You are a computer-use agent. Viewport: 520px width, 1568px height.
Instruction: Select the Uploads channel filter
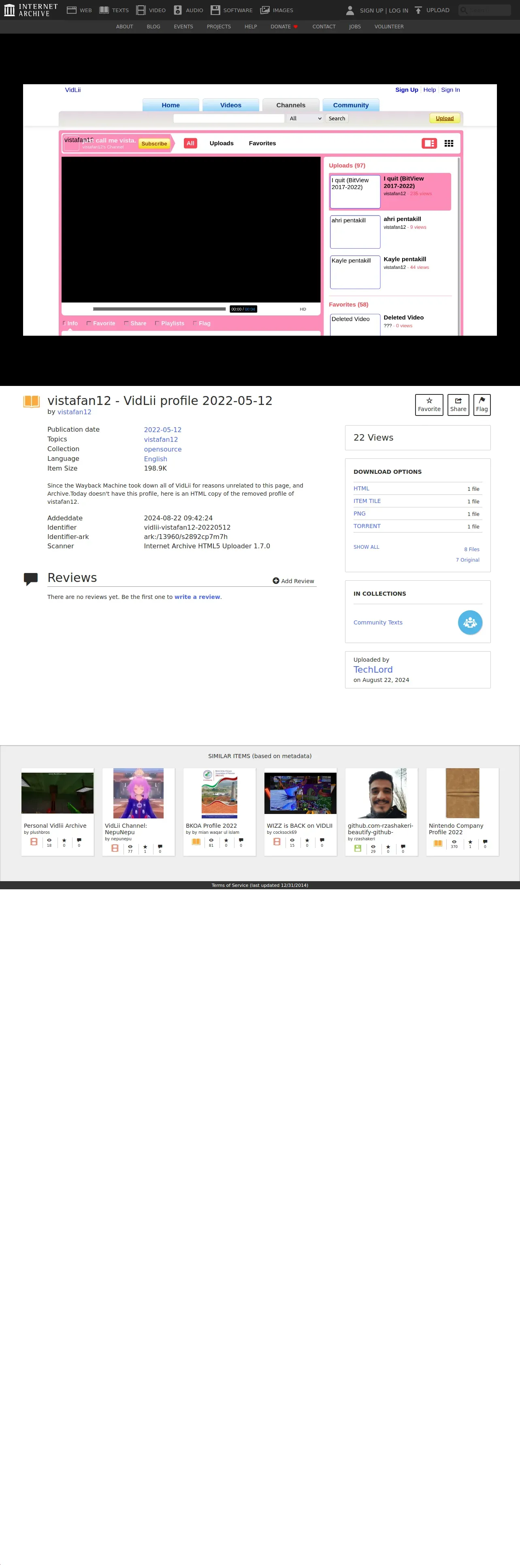click(x=222, y=144)
